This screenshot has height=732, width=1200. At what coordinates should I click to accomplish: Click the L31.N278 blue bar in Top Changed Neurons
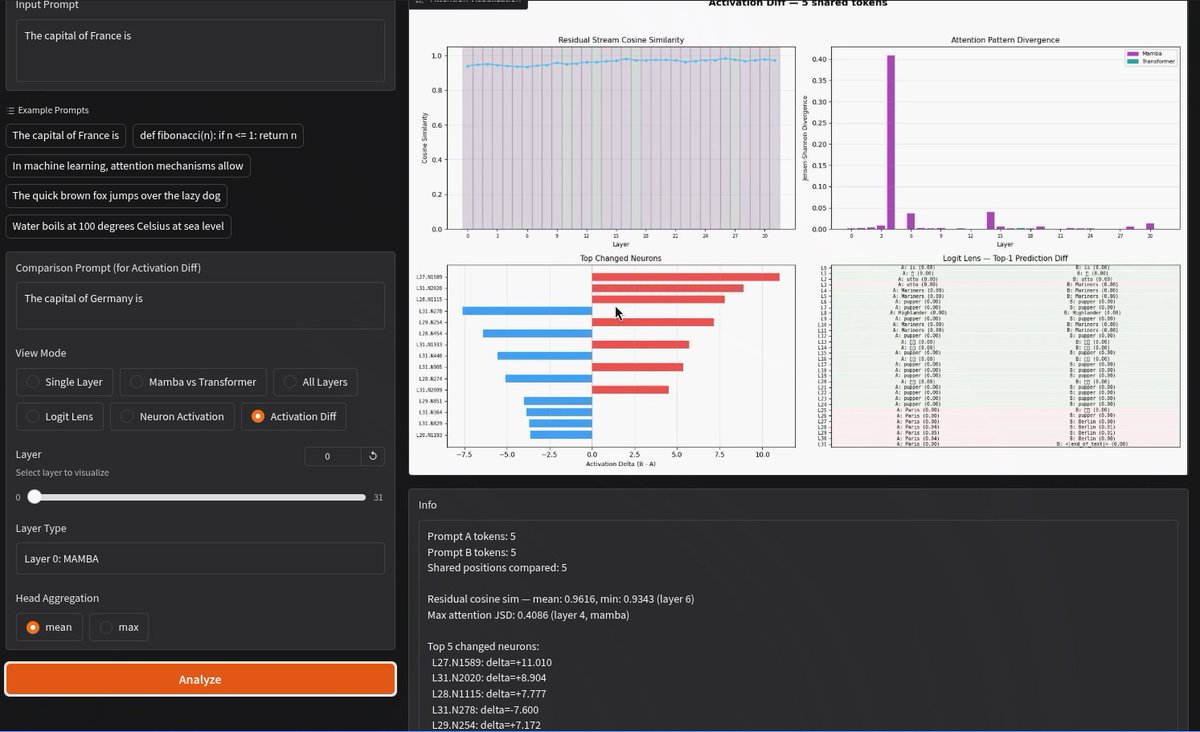(x=527, y=311)
